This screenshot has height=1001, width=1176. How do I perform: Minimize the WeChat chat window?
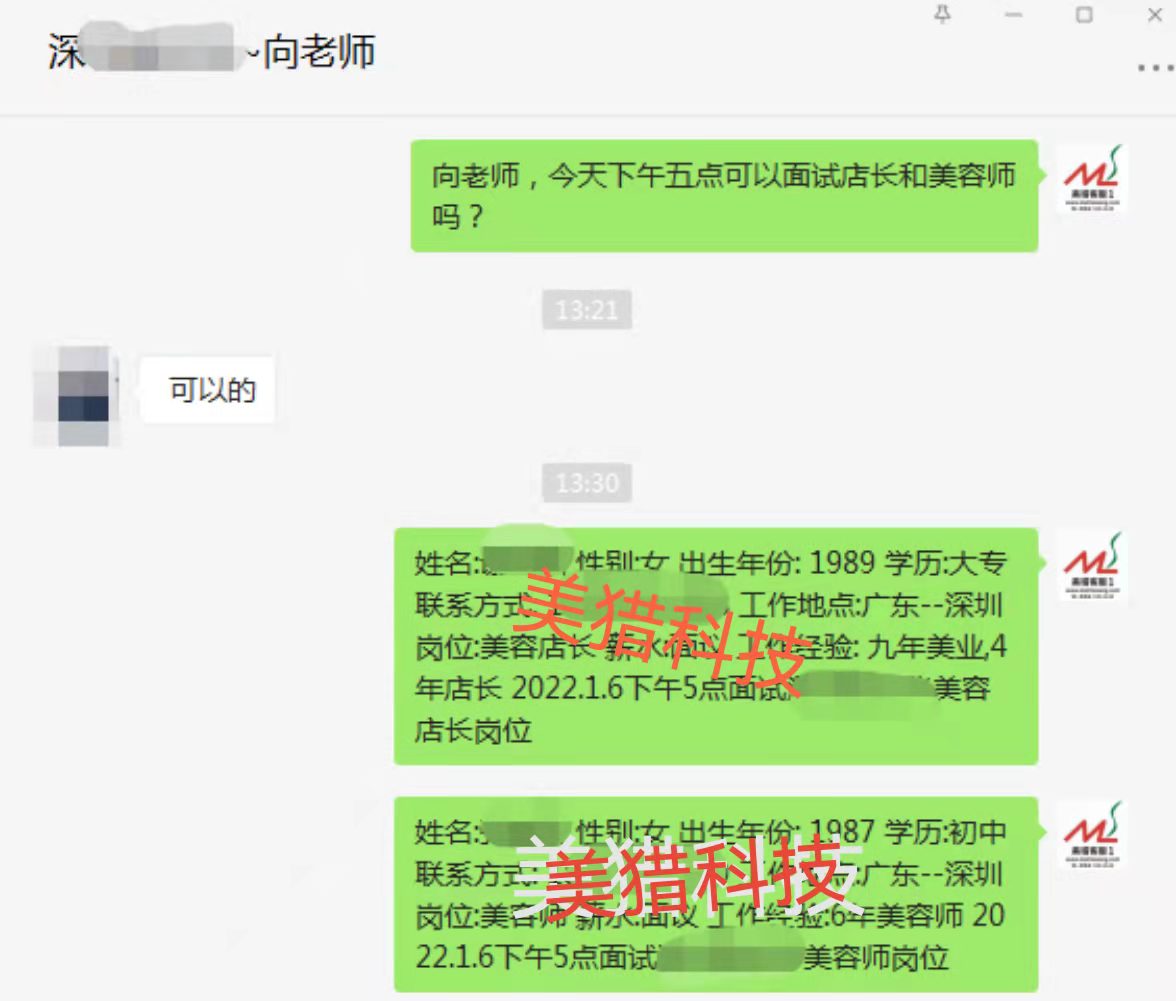tap(1013, 15)
